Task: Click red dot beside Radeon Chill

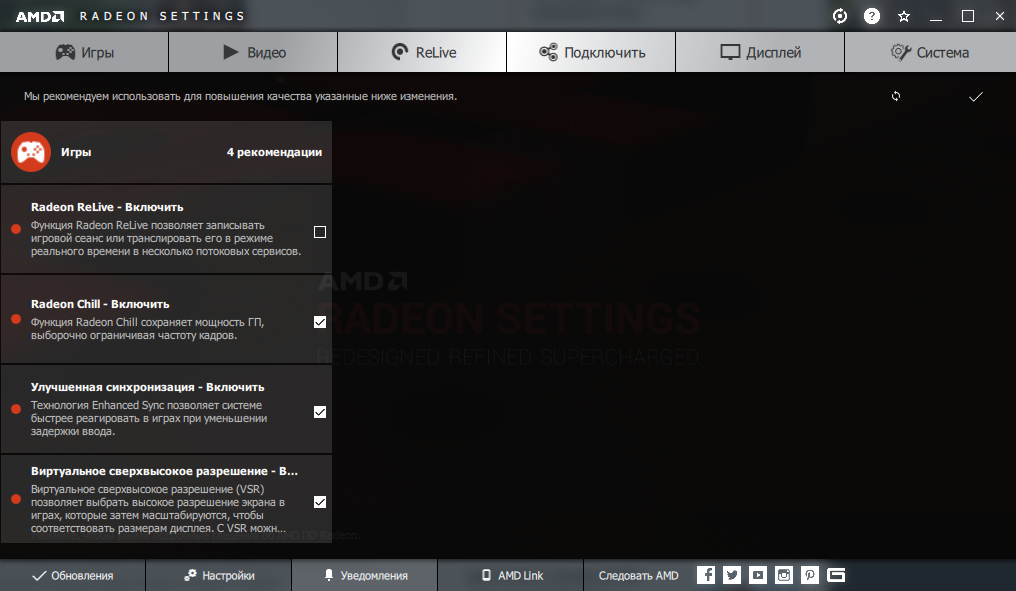Action: (16, 319)
